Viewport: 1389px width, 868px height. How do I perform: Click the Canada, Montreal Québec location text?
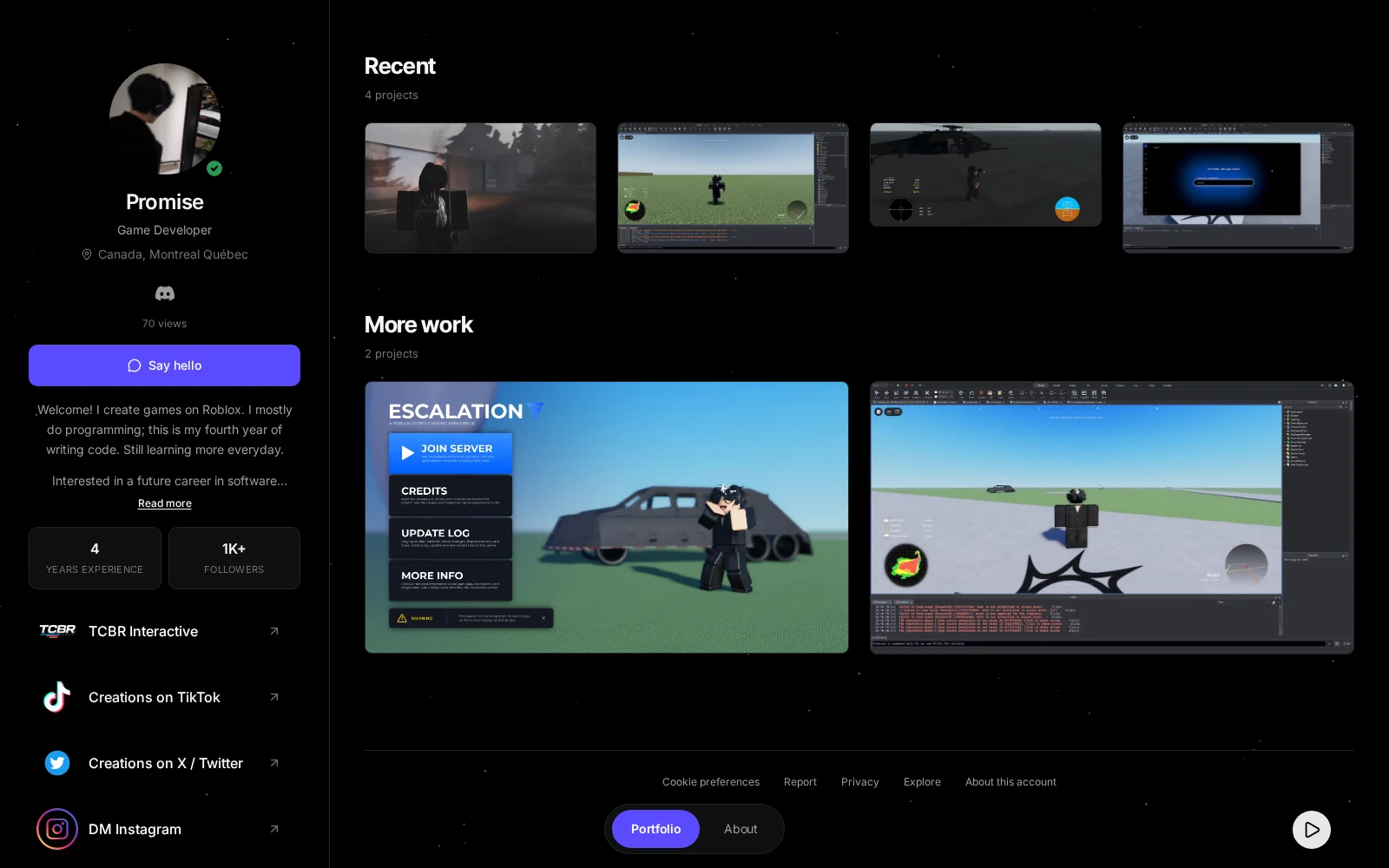(173, 254)
